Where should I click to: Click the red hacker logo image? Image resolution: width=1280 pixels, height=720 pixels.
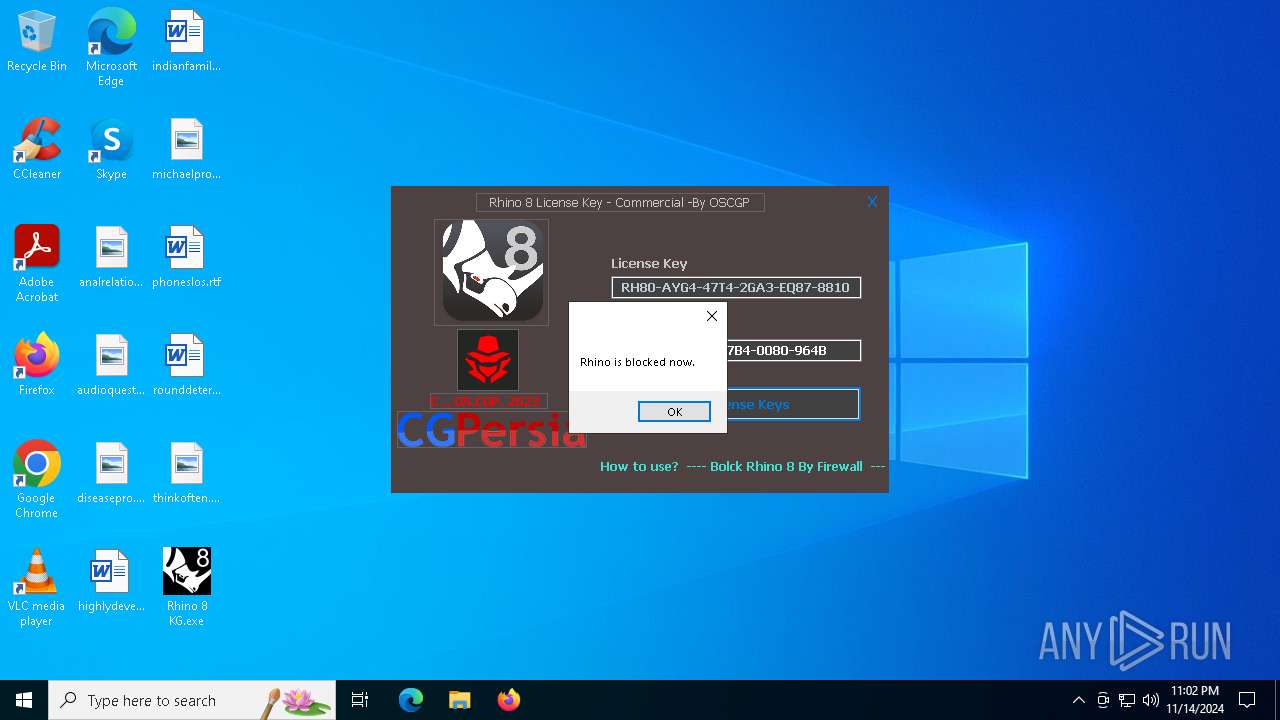488,360
